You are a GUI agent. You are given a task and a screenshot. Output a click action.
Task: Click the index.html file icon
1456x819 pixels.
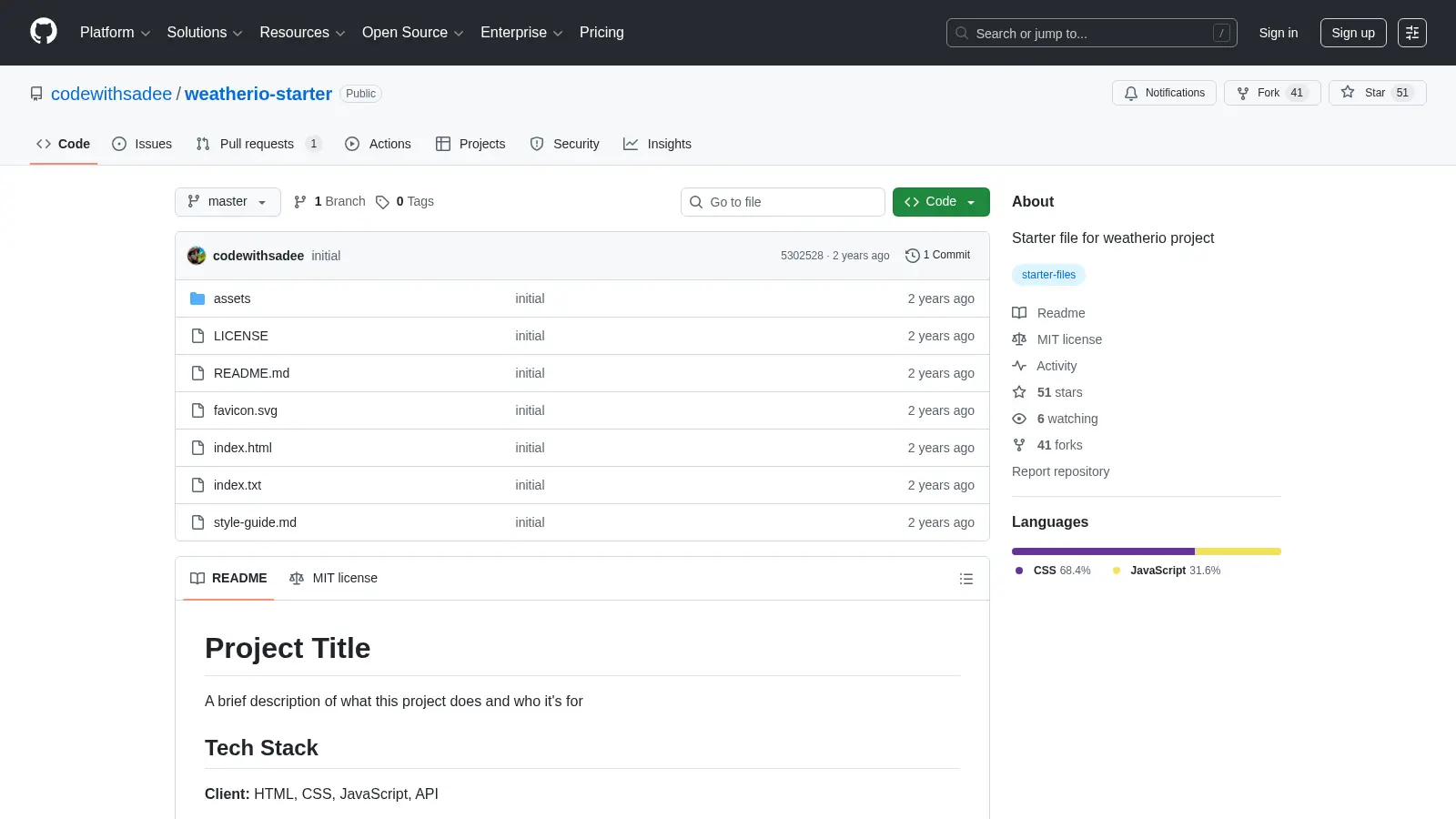[x=197, y=448]
